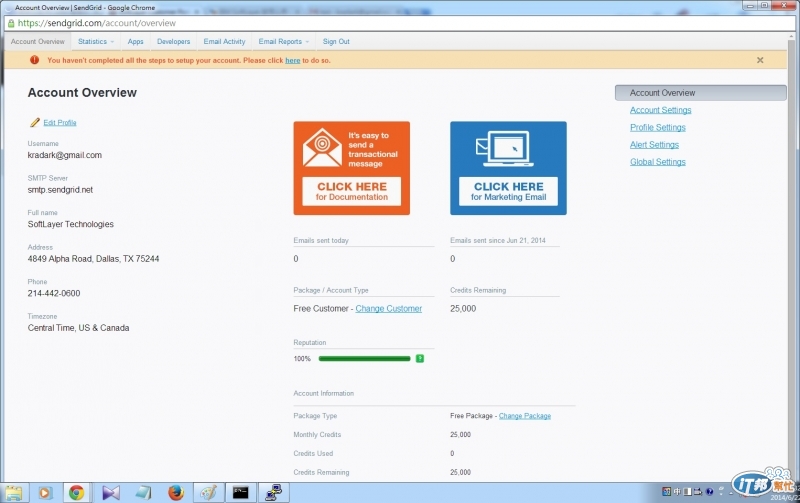Go to the Apps tab
This screenshot has height=503, width=800.
[135, 41]
